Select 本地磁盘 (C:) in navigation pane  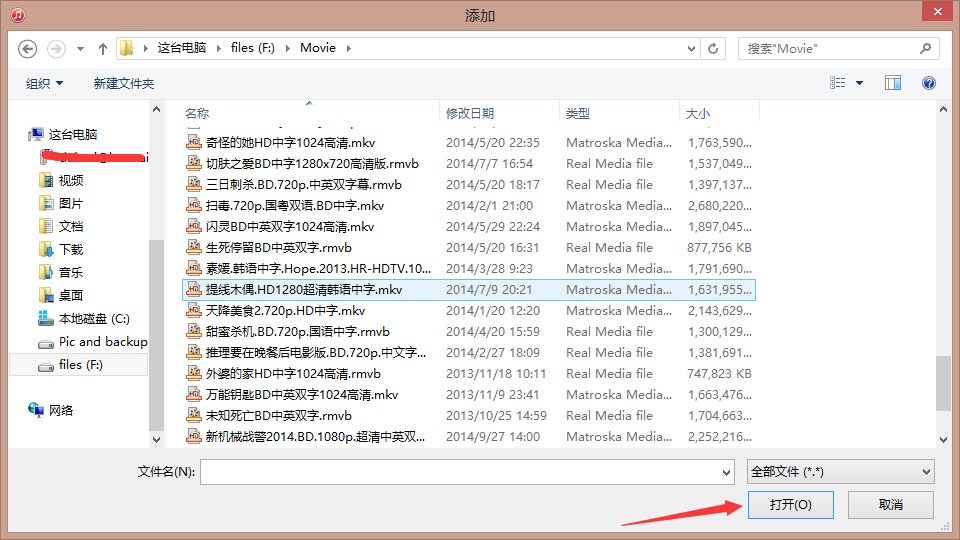pyautogui.click(x=94, y=318)
